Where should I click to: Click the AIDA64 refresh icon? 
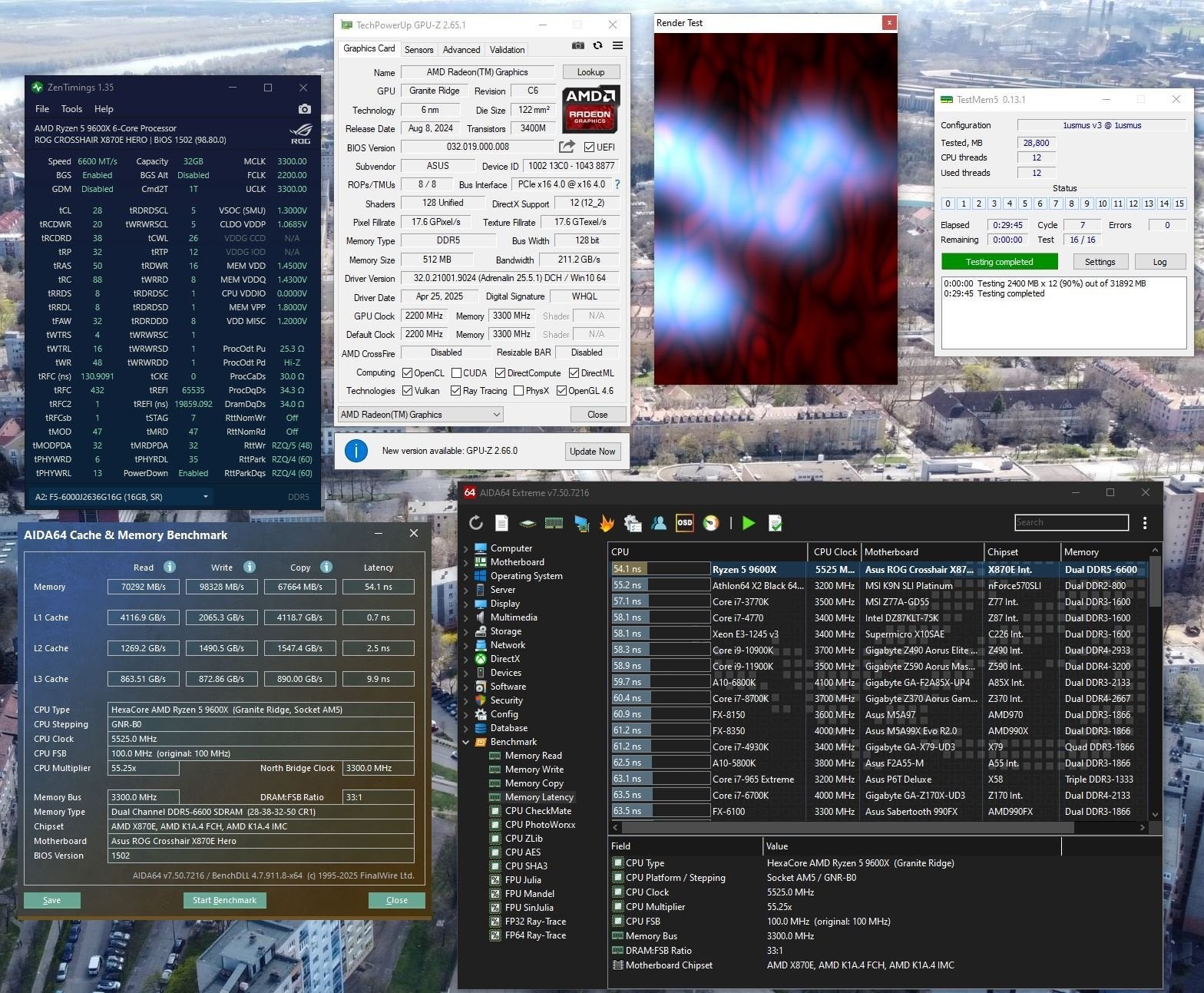[476, 523]
